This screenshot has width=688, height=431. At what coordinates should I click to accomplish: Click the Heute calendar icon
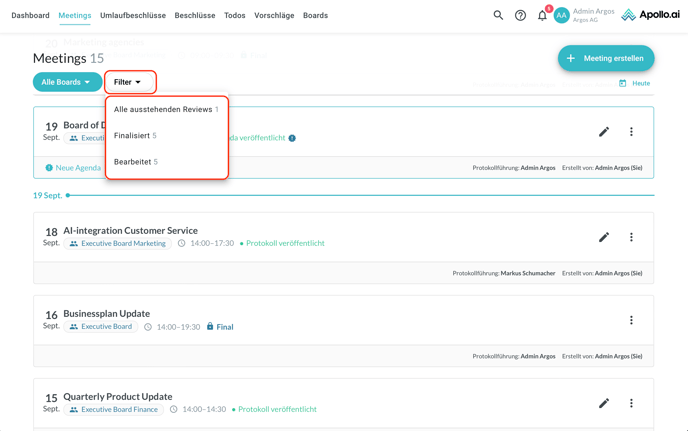tap(623, 83)
